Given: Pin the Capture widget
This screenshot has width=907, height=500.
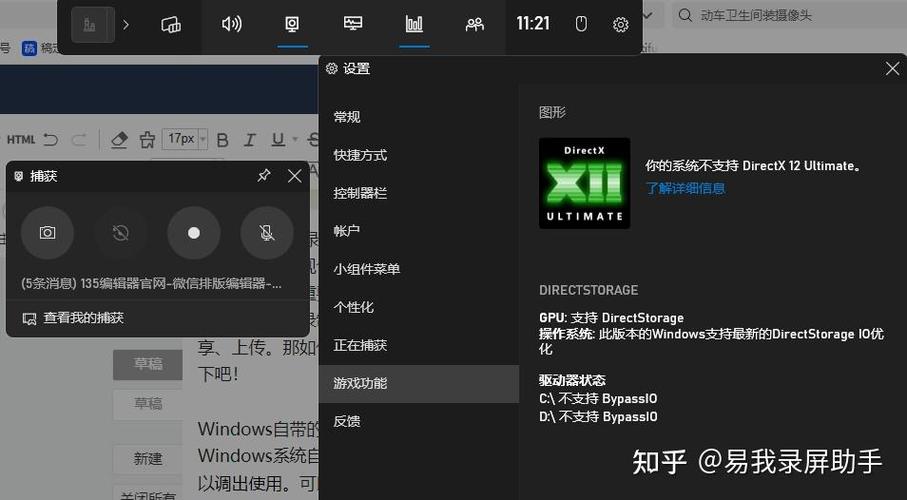Looking at the screenshot, I should [264, 175].
